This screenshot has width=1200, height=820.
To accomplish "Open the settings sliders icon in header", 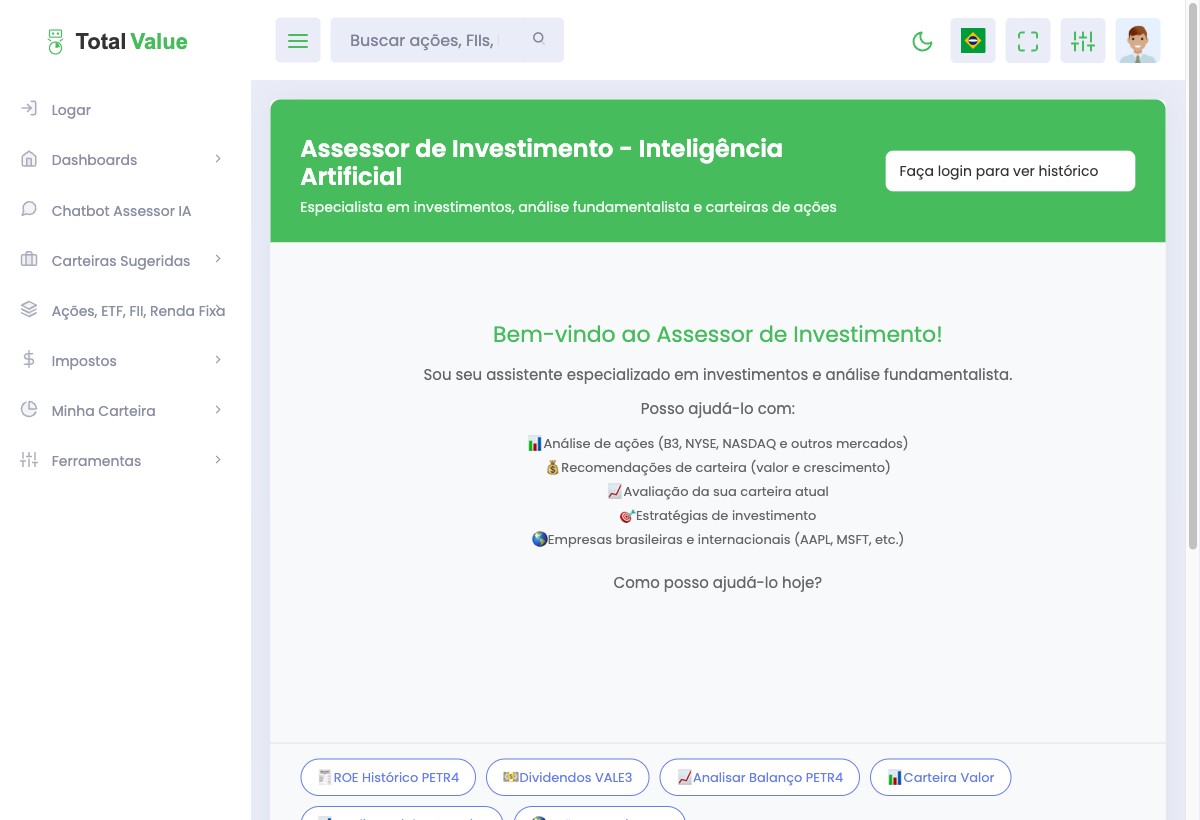I will click(1083, 40).
